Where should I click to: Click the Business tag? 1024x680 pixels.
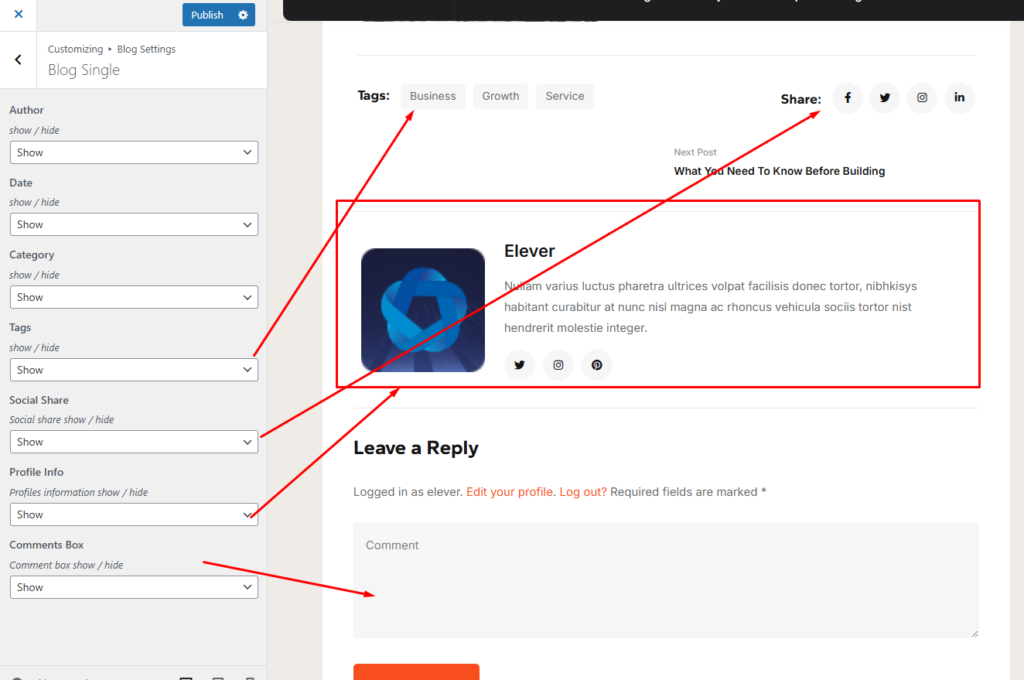(x=433, y=96)
